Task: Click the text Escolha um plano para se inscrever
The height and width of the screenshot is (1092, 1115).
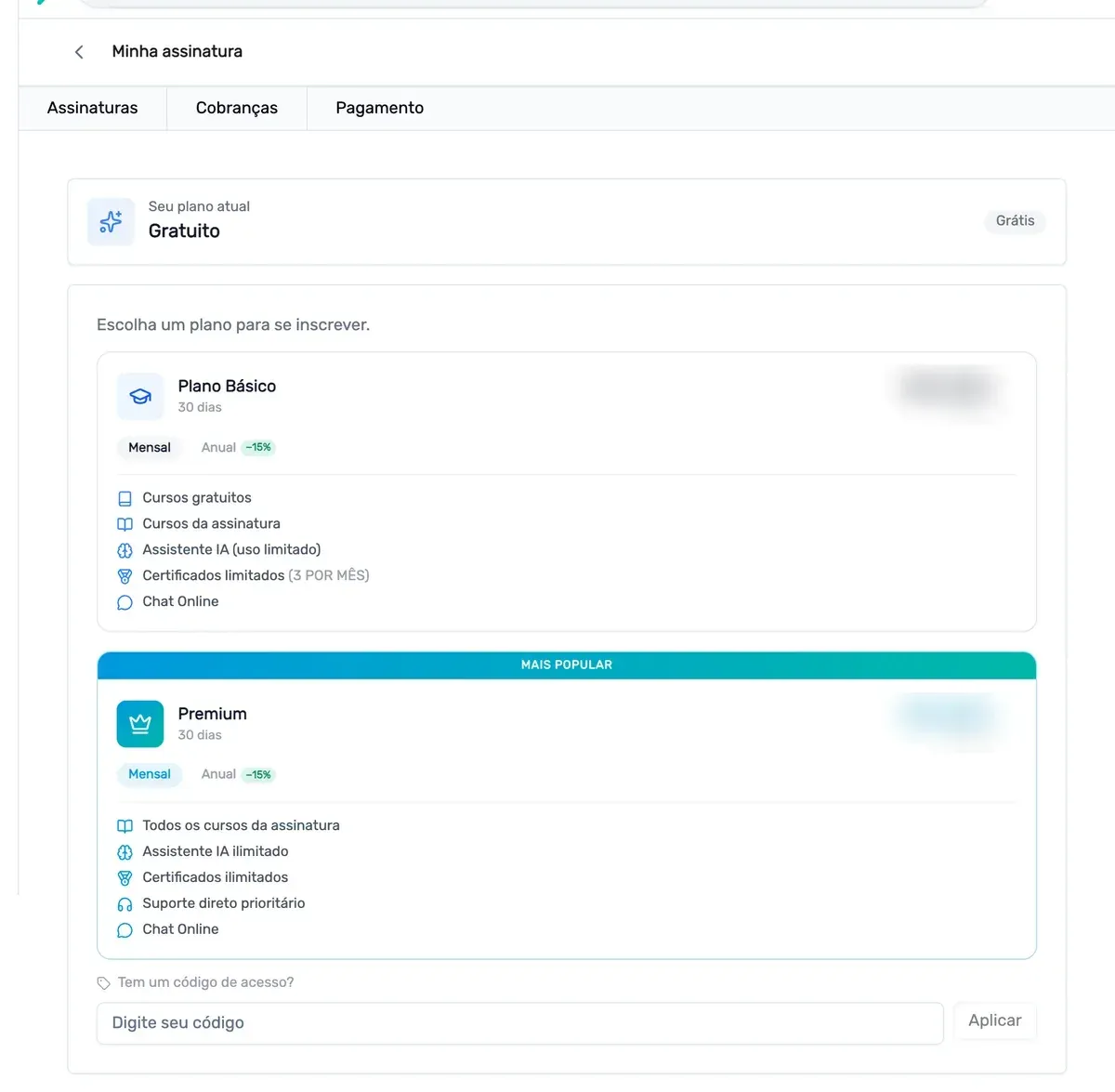Action: click(233, 325)
